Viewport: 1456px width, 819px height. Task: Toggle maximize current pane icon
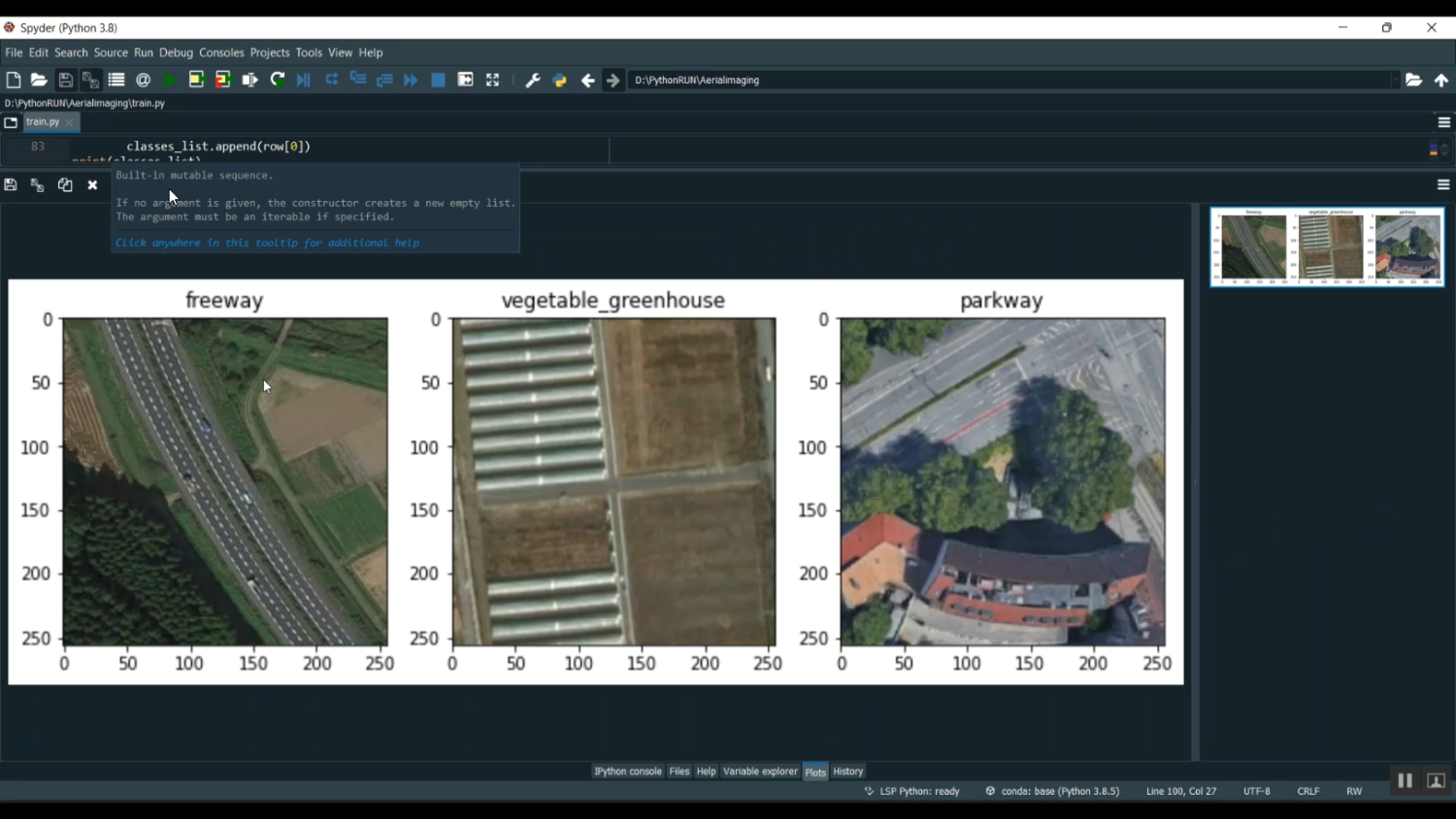tap(493, 81)
